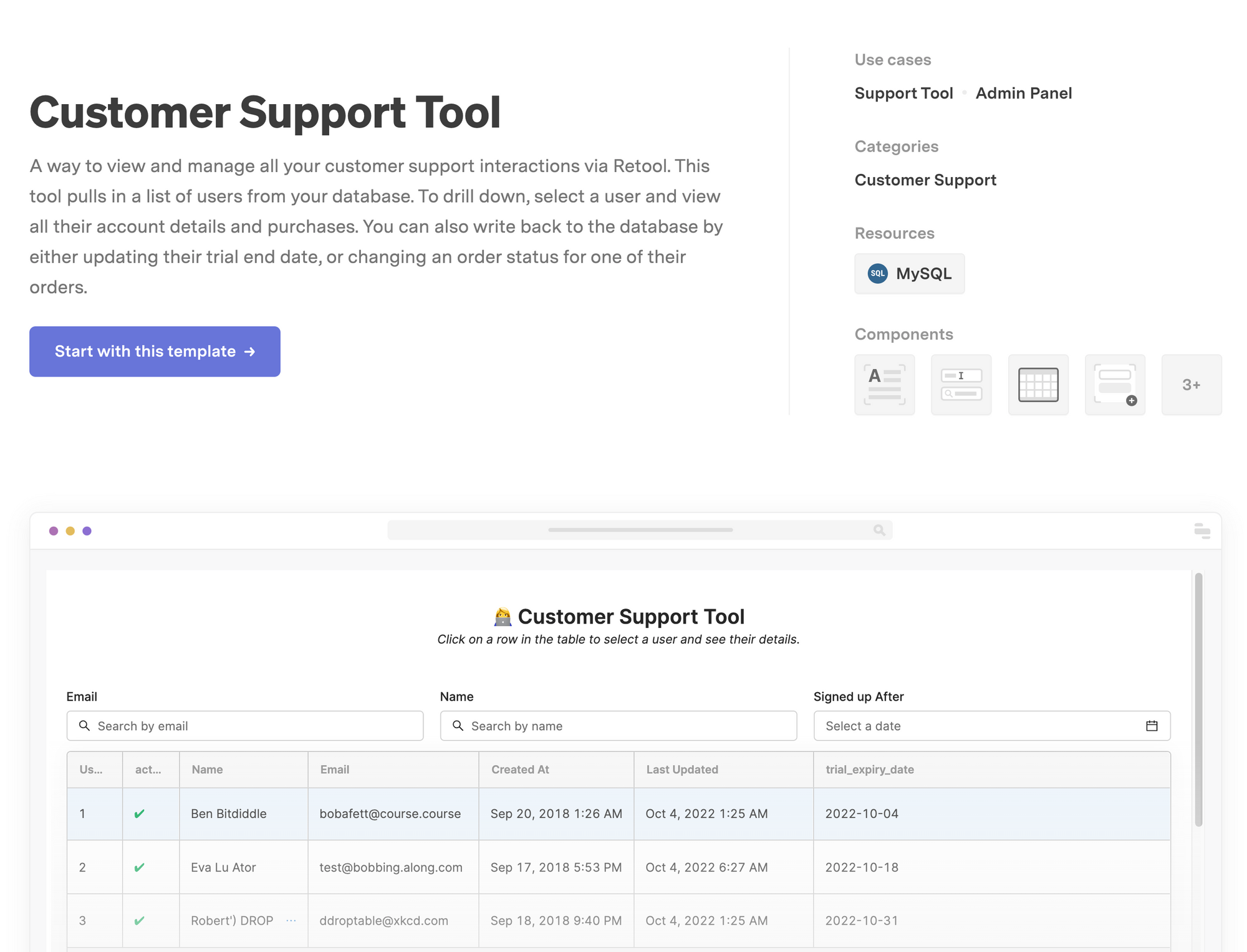Open the Support Tool use case link
Screen dimensions: 1247x952
903,93
